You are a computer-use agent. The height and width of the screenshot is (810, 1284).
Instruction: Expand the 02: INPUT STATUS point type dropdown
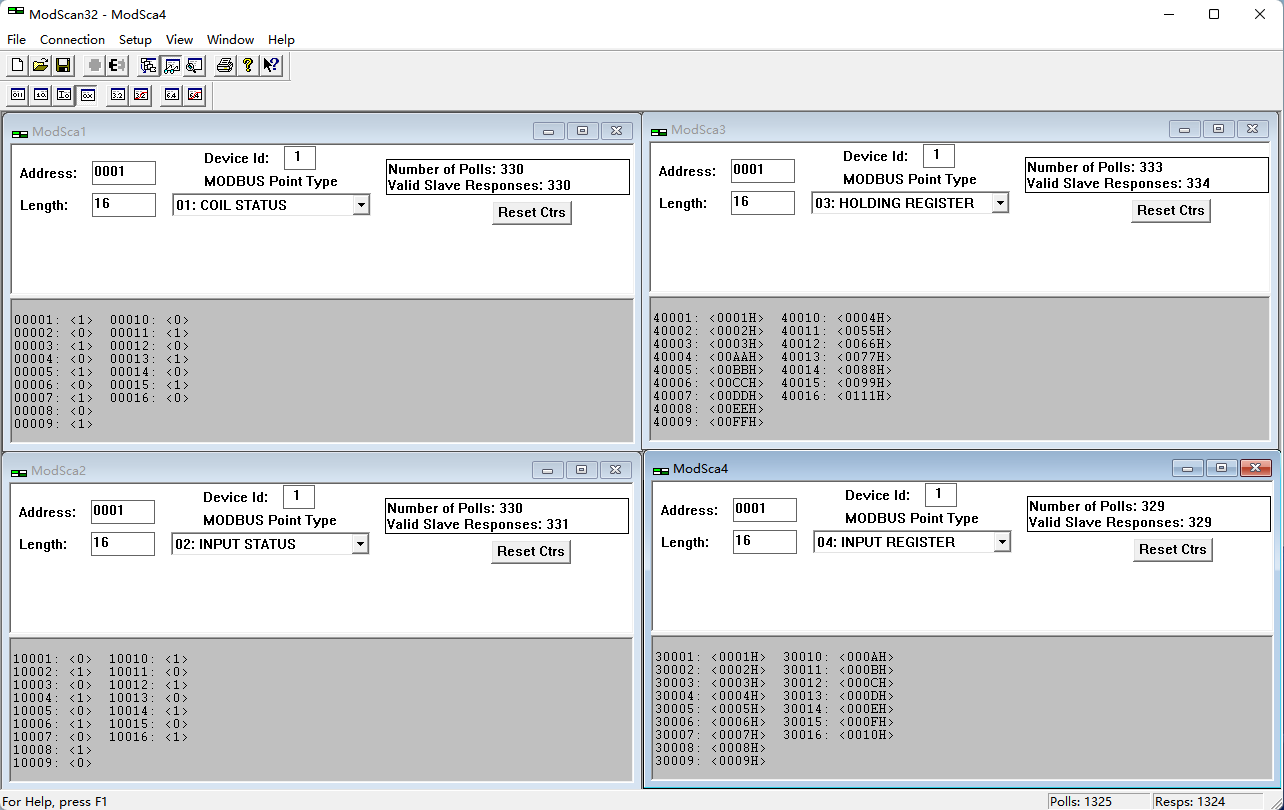click(360, 544)
